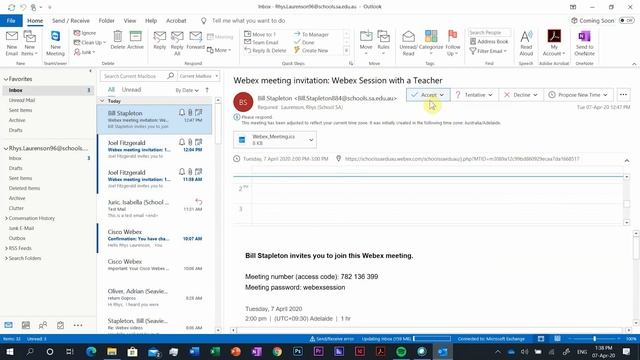Open the Send / Receive ribbon tab

(x=71, y=20)
